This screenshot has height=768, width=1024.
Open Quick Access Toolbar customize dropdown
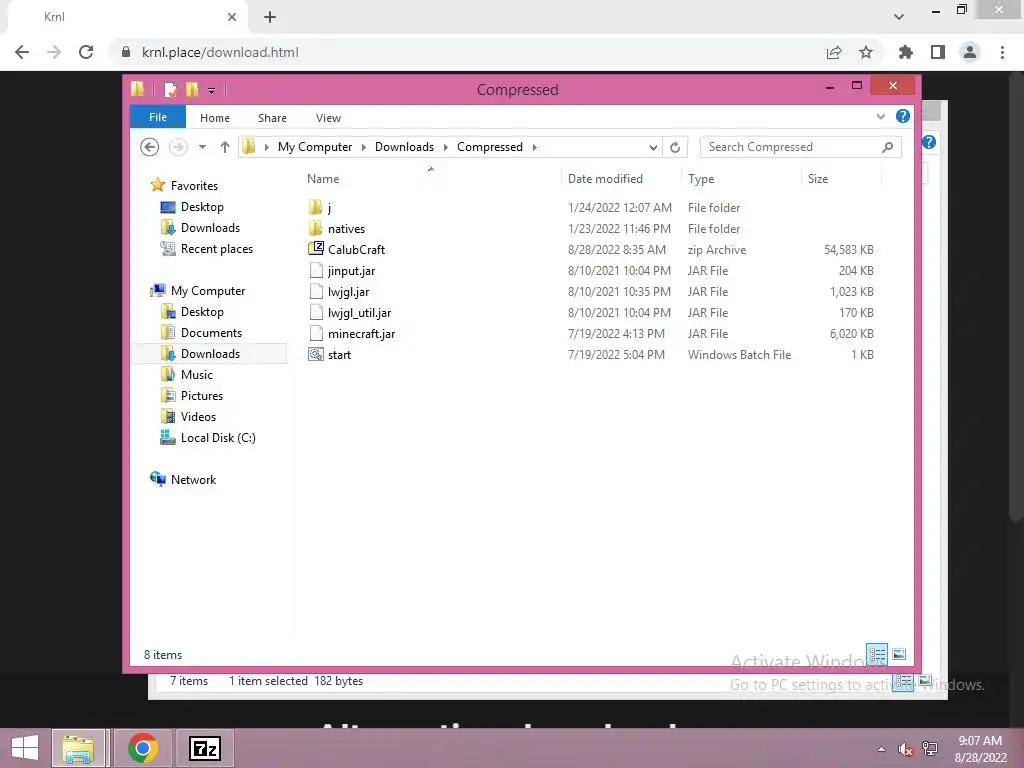(212, 90)
